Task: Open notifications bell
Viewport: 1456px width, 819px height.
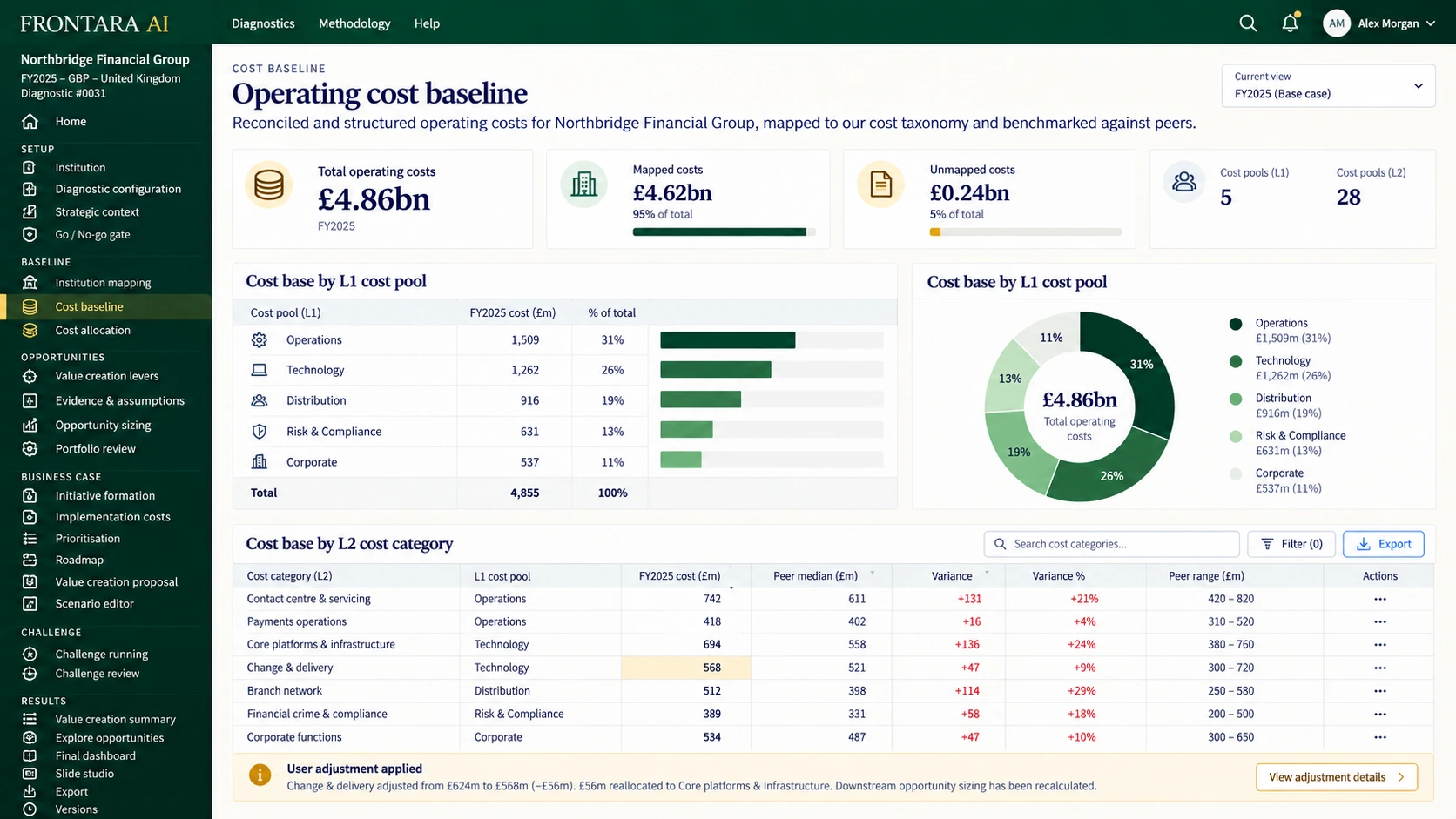Action: tap(1291, 23)
